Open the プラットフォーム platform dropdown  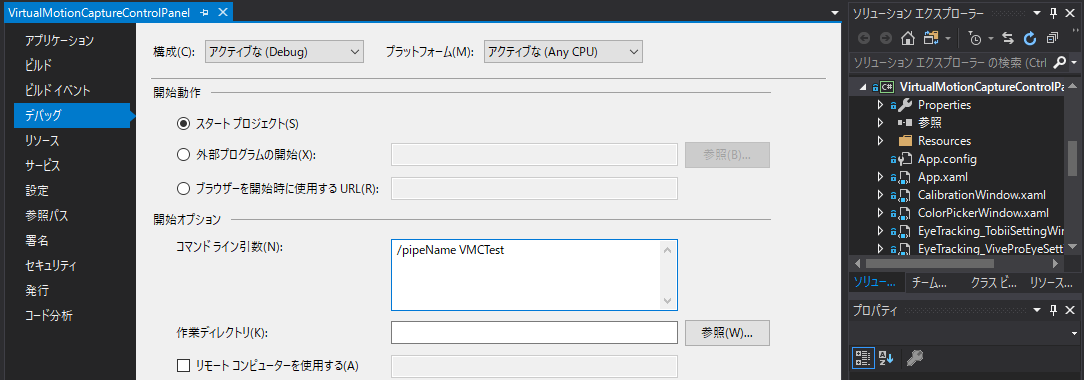563,52
